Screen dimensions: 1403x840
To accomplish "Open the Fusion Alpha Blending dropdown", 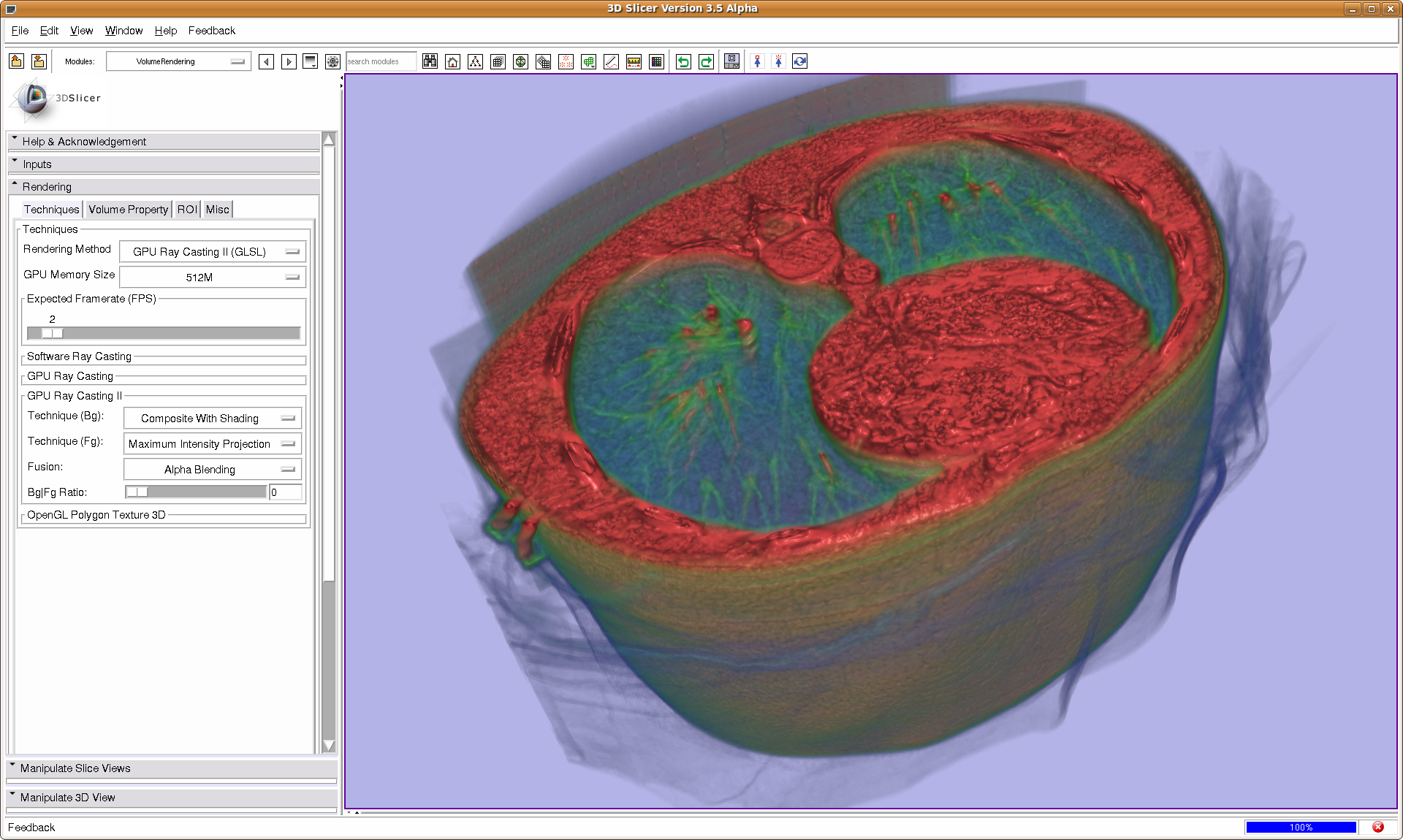I will click(x=212, y=470).
